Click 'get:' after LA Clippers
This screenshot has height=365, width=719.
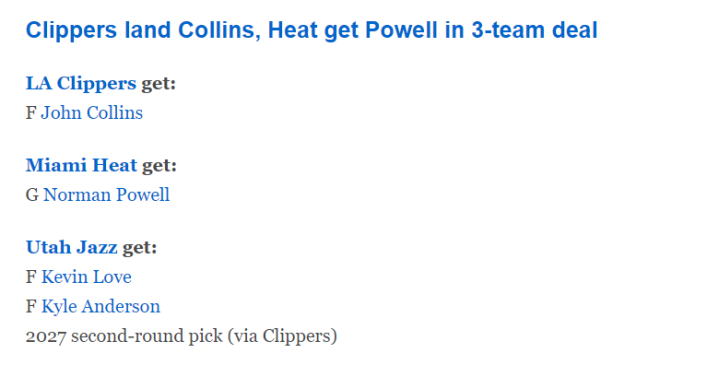(x=158, y=84)
